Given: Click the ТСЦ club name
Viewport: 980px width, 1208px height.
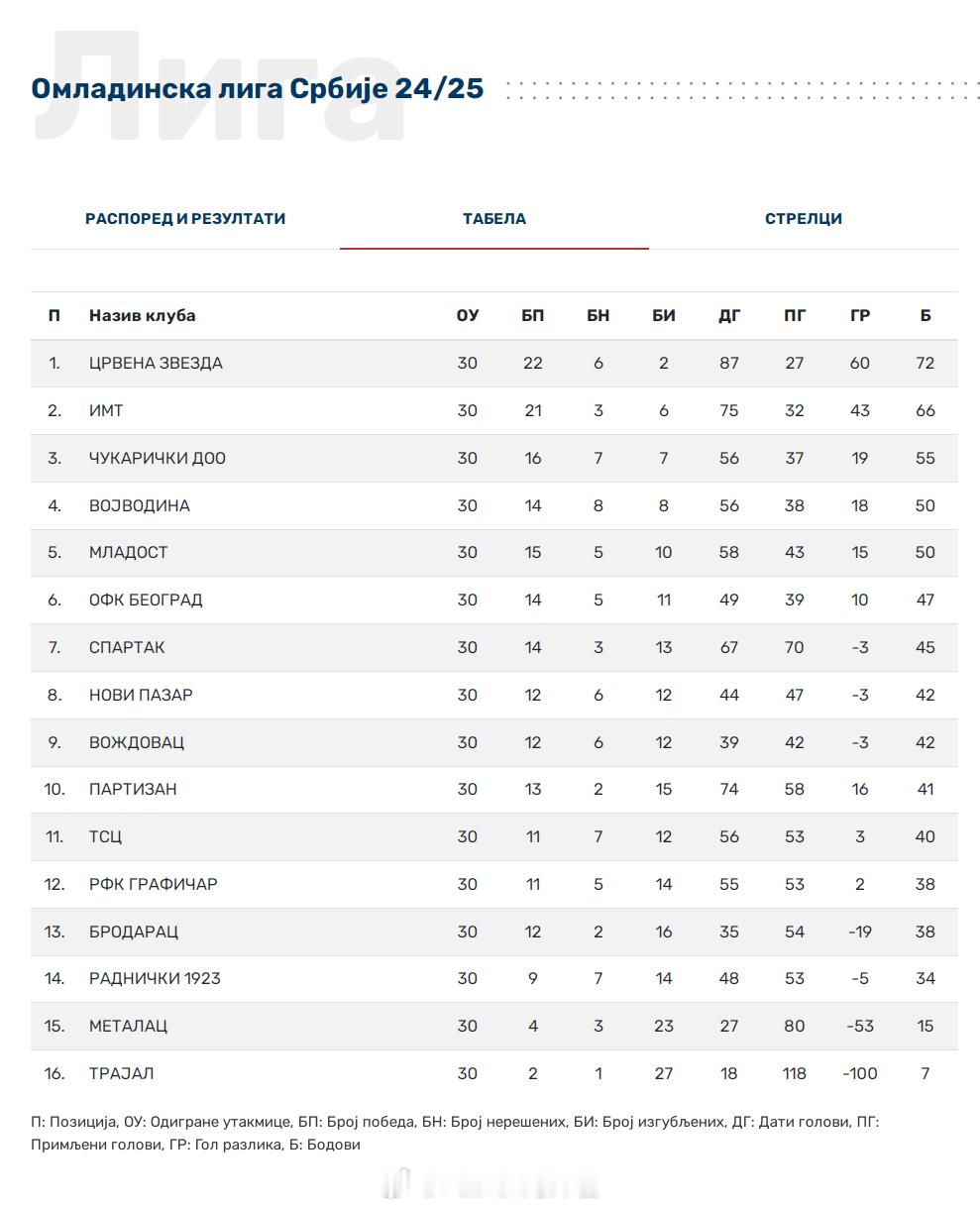Looking at the screenshot, I should [106, 836].
